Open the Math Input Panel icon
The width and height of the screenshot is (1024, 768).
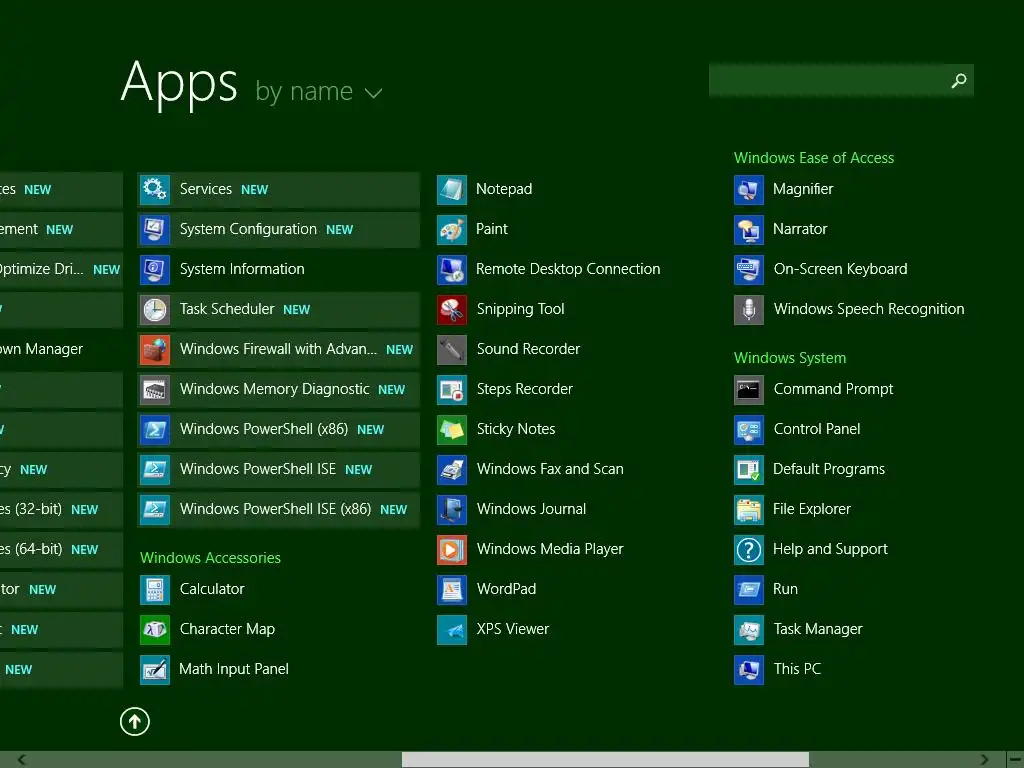tap(155, 669)
